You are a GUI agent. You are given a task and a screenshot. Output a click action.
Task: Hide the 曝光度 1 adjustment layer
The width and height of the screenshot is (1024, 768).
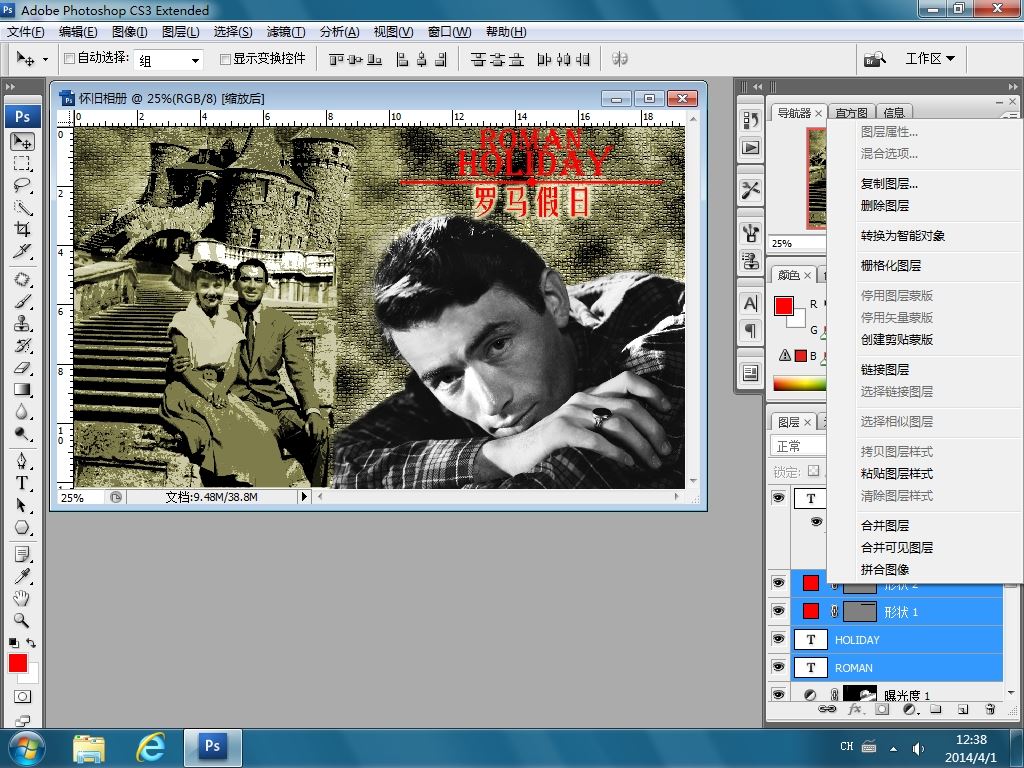pos(778,694)
